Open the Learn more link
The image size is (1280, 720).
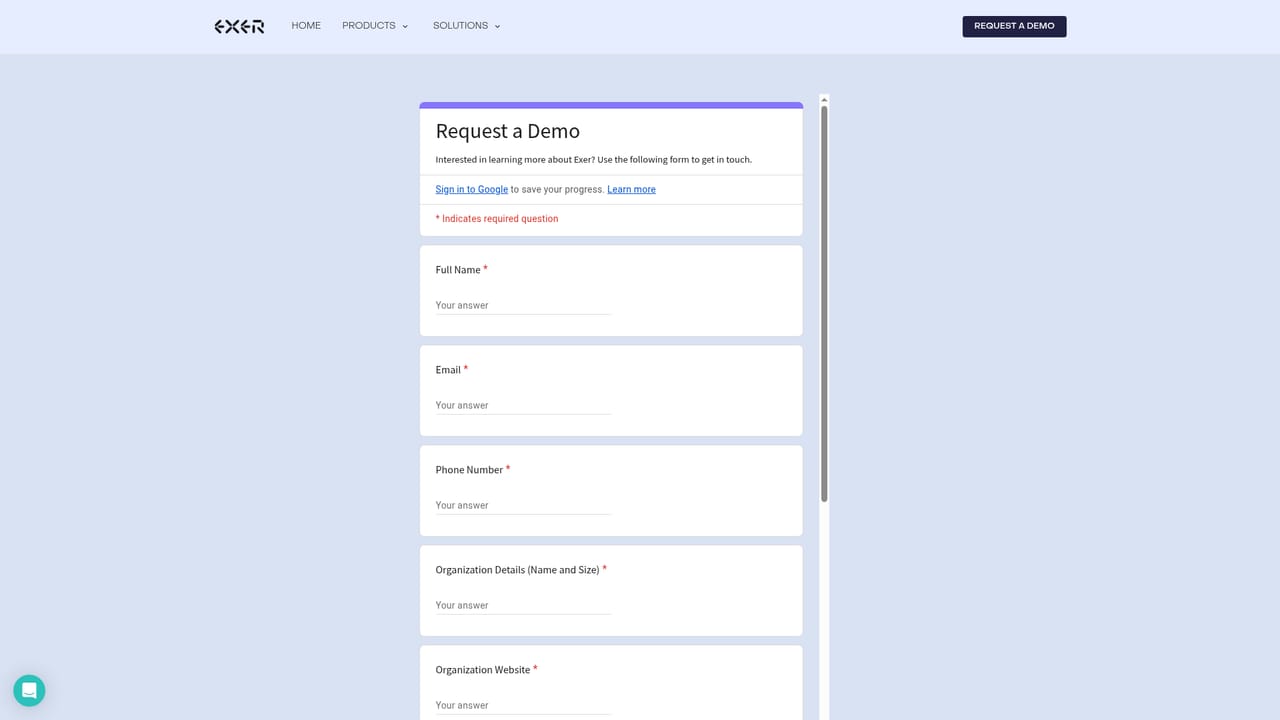click(x=631, y=189)
